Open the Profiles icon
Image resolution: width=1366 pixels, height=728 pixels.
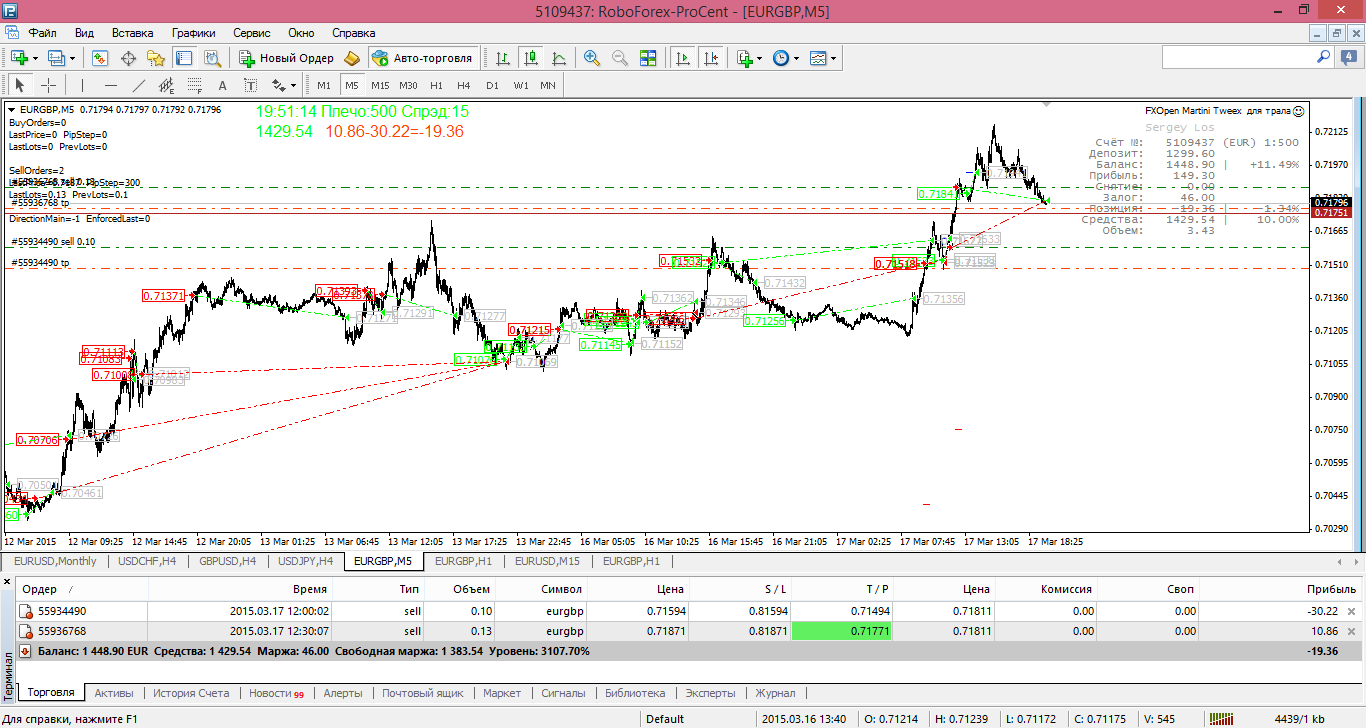56,58
